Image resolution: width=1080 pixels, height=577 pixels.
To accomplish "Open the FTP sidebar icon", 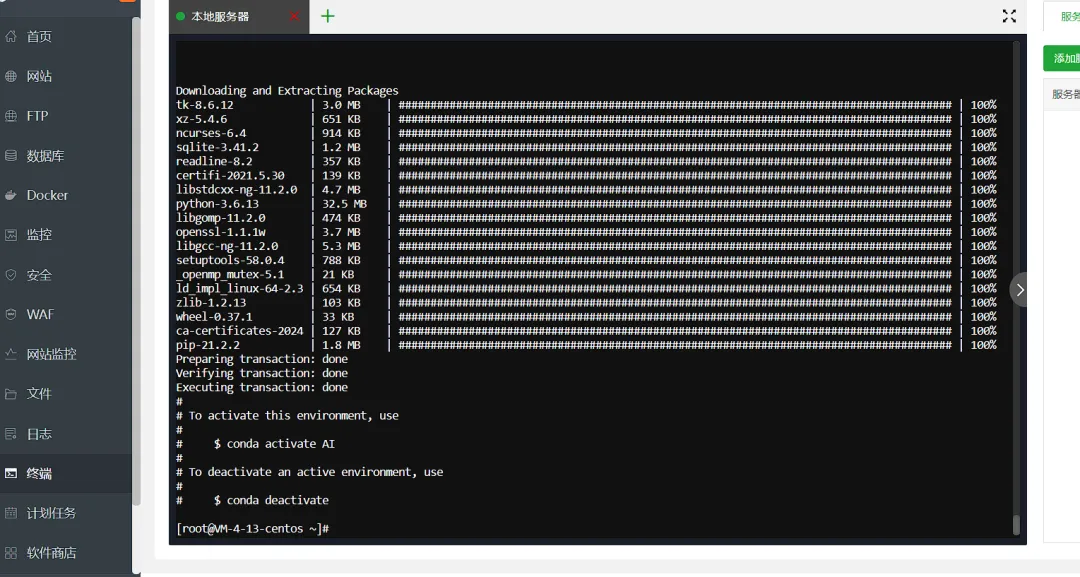I will (11, 116).
